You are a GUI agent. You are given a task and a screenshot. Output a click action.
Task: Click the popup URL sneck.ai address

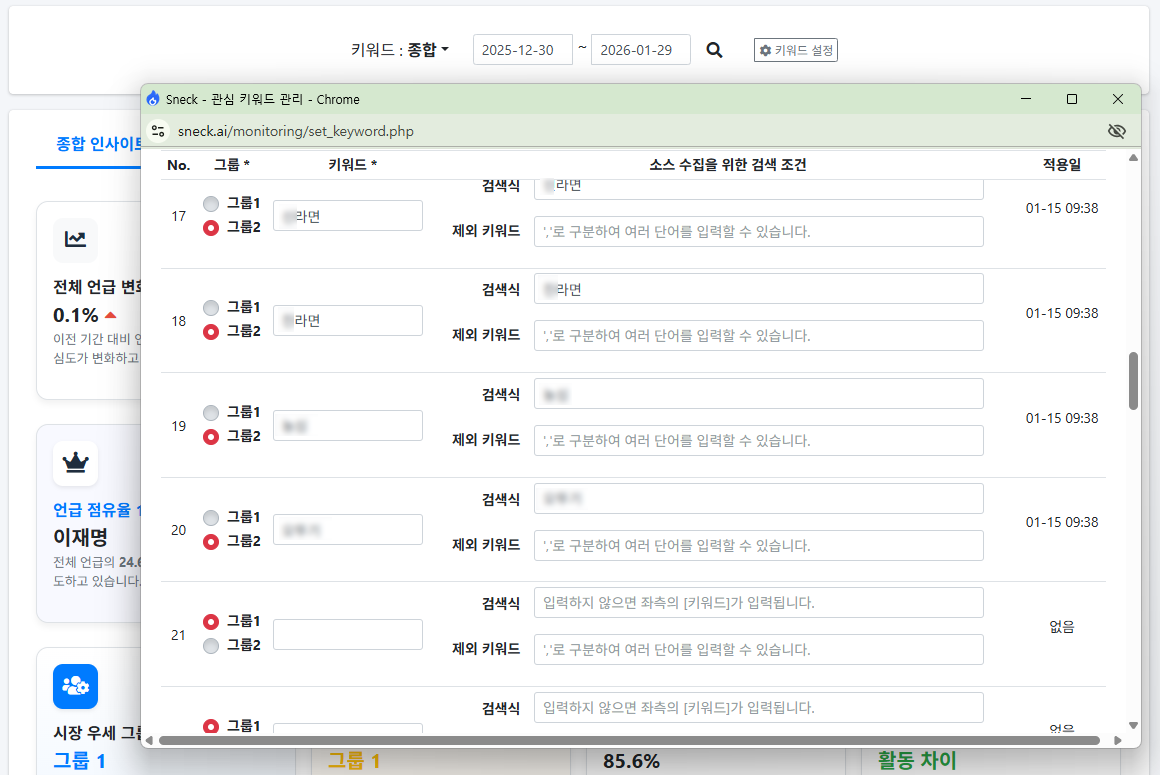(295, 131)
